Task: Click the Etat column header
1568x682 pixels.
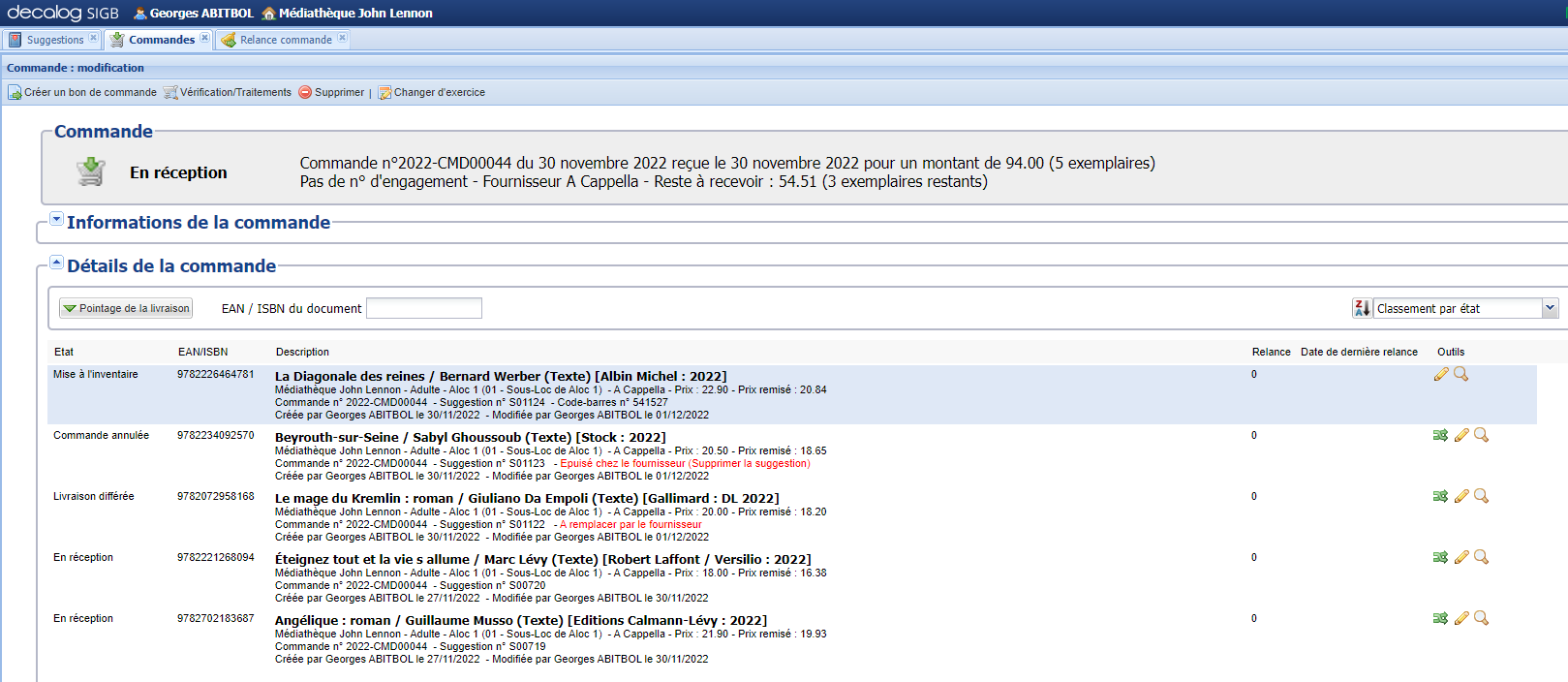Action: point(64,352)
